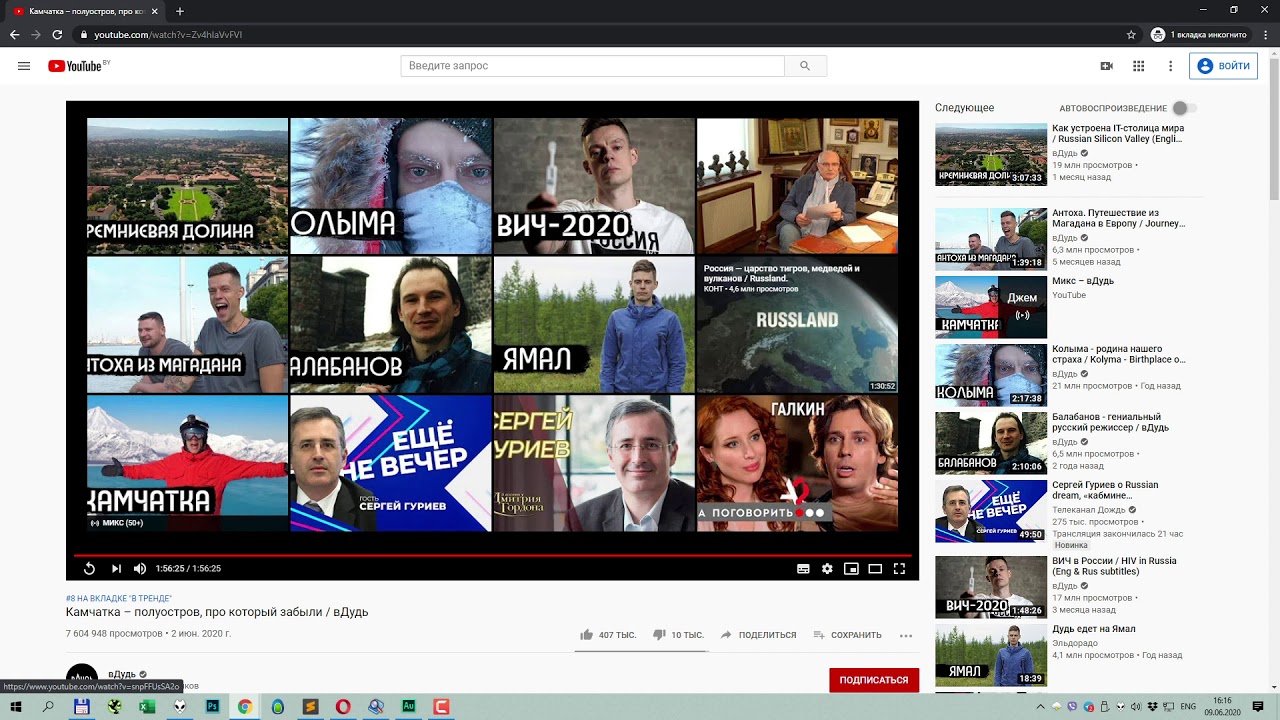Screen dimensions: 1280x720
Task: Open Adobe Audition from the taskbar
Action: point(408,706)
